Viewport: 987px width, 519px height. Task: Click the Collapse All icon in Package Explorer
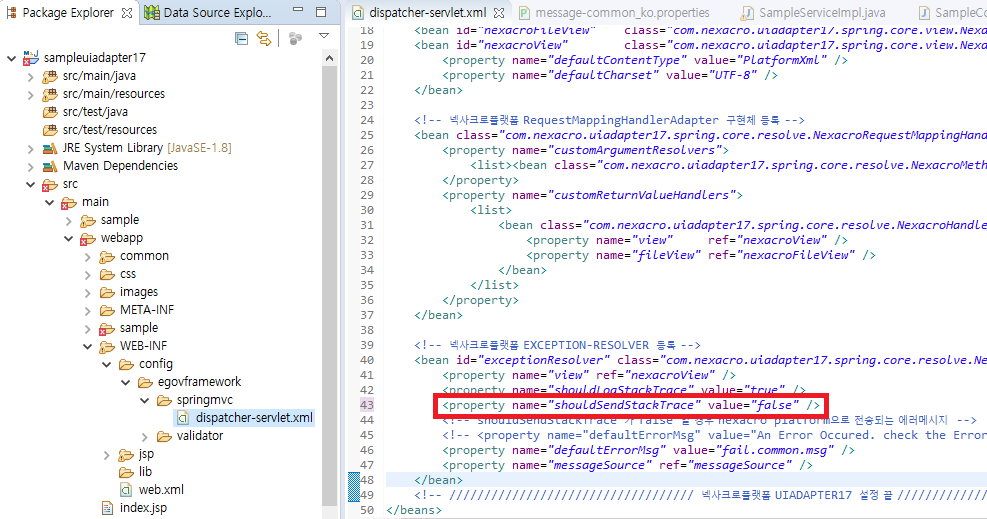point(241,38)
